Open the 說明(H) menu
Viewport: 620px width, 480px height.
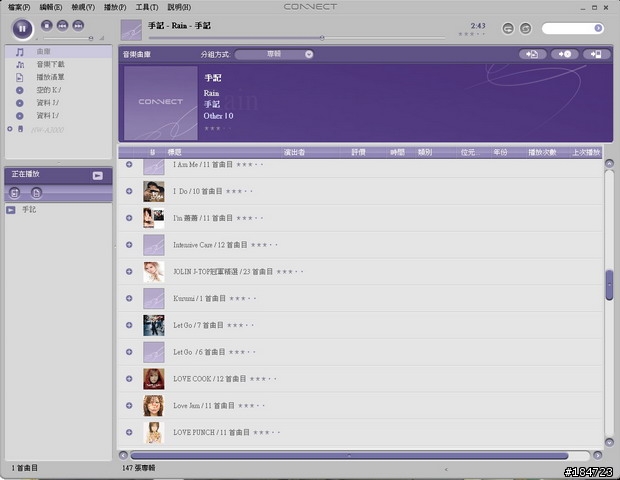[x=179, y=7]
